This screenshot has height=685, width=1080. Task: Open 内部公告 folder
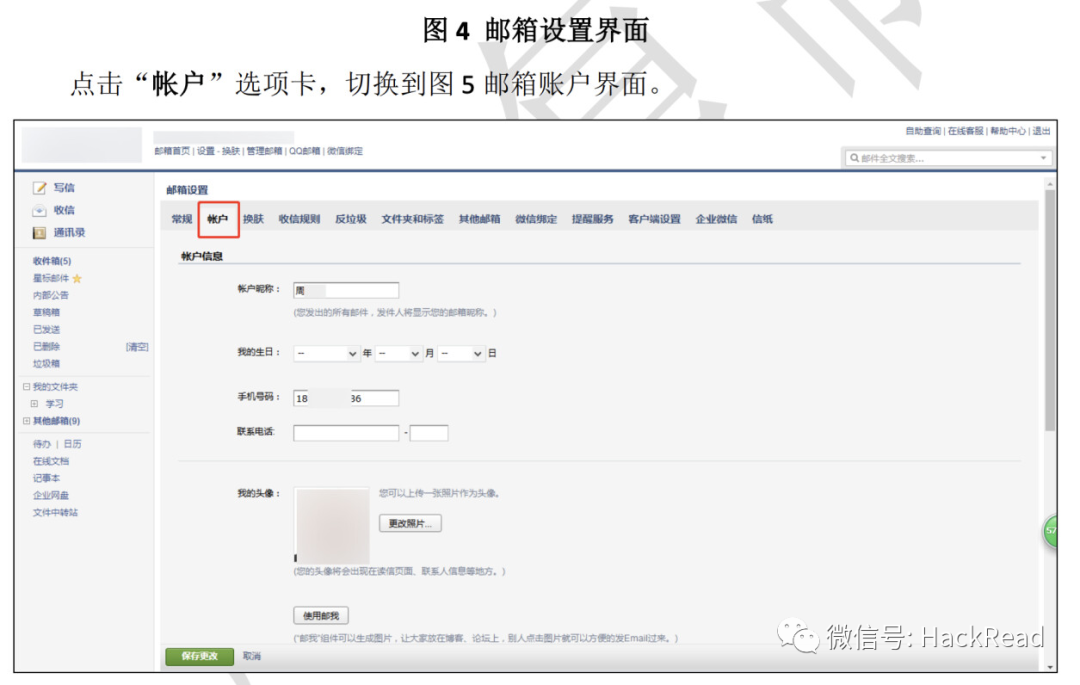click(x=51, y=296)
